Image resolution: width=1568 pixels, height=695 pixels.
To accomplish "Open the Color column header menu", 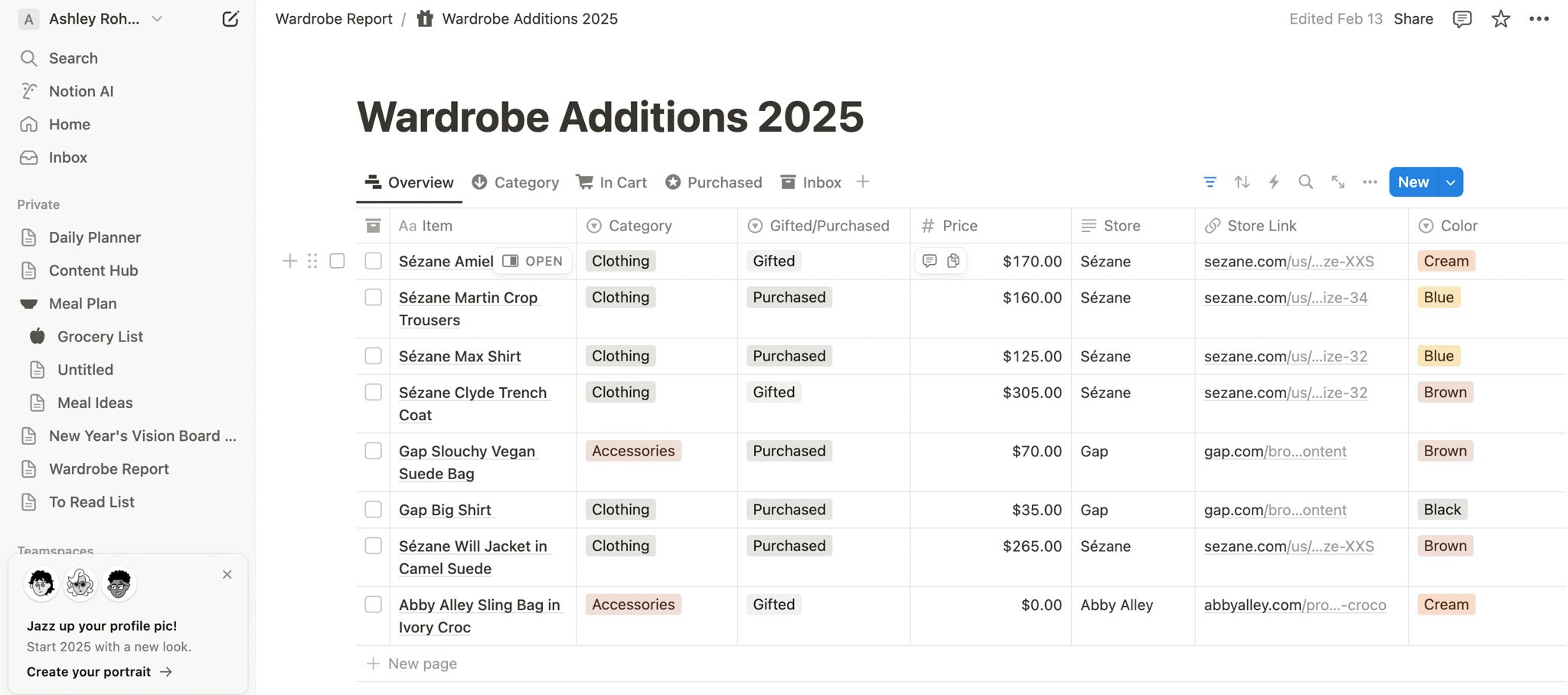I will click(1487, 226).
